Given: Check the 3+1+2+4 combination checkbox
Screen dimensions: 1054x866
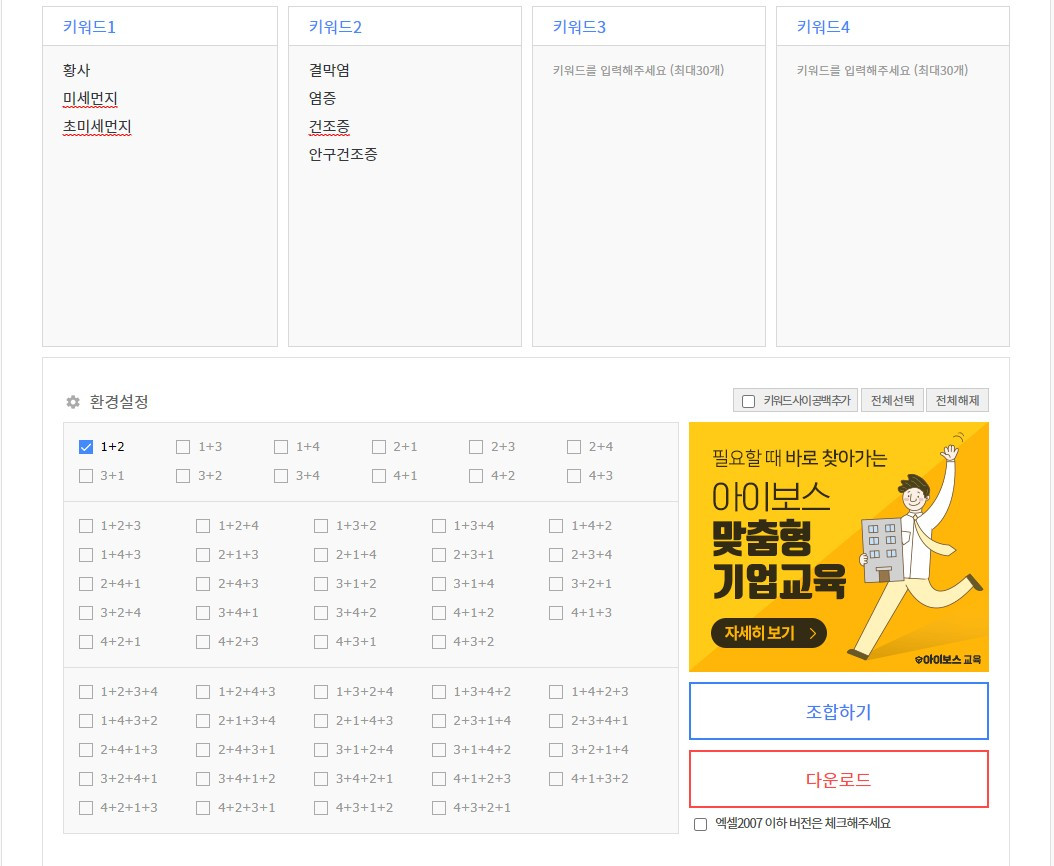Looking at the screenshot, I should point(321,750).
